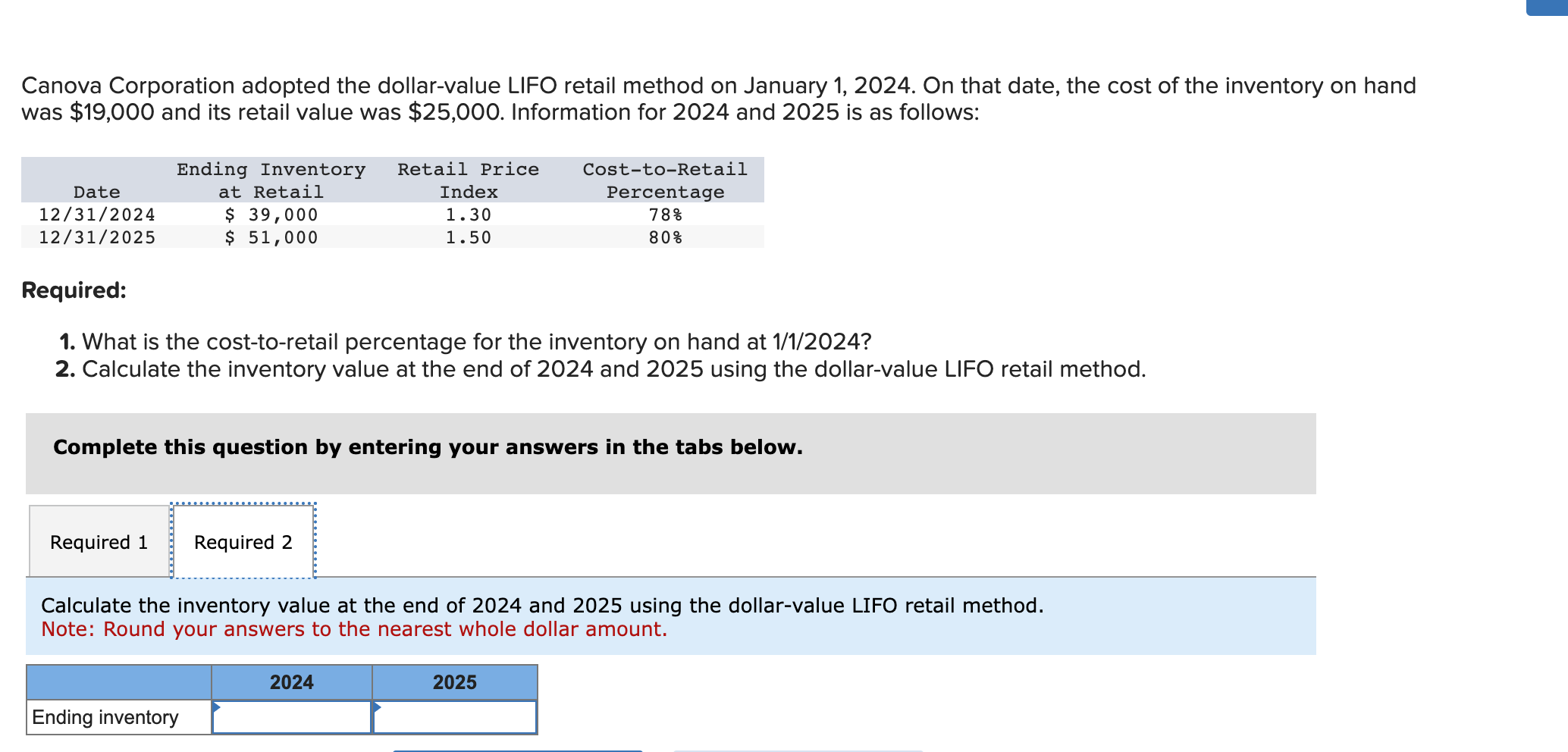1568x752 pixels.
Task: Select the Required 2 tab
Action: [243, 542]
